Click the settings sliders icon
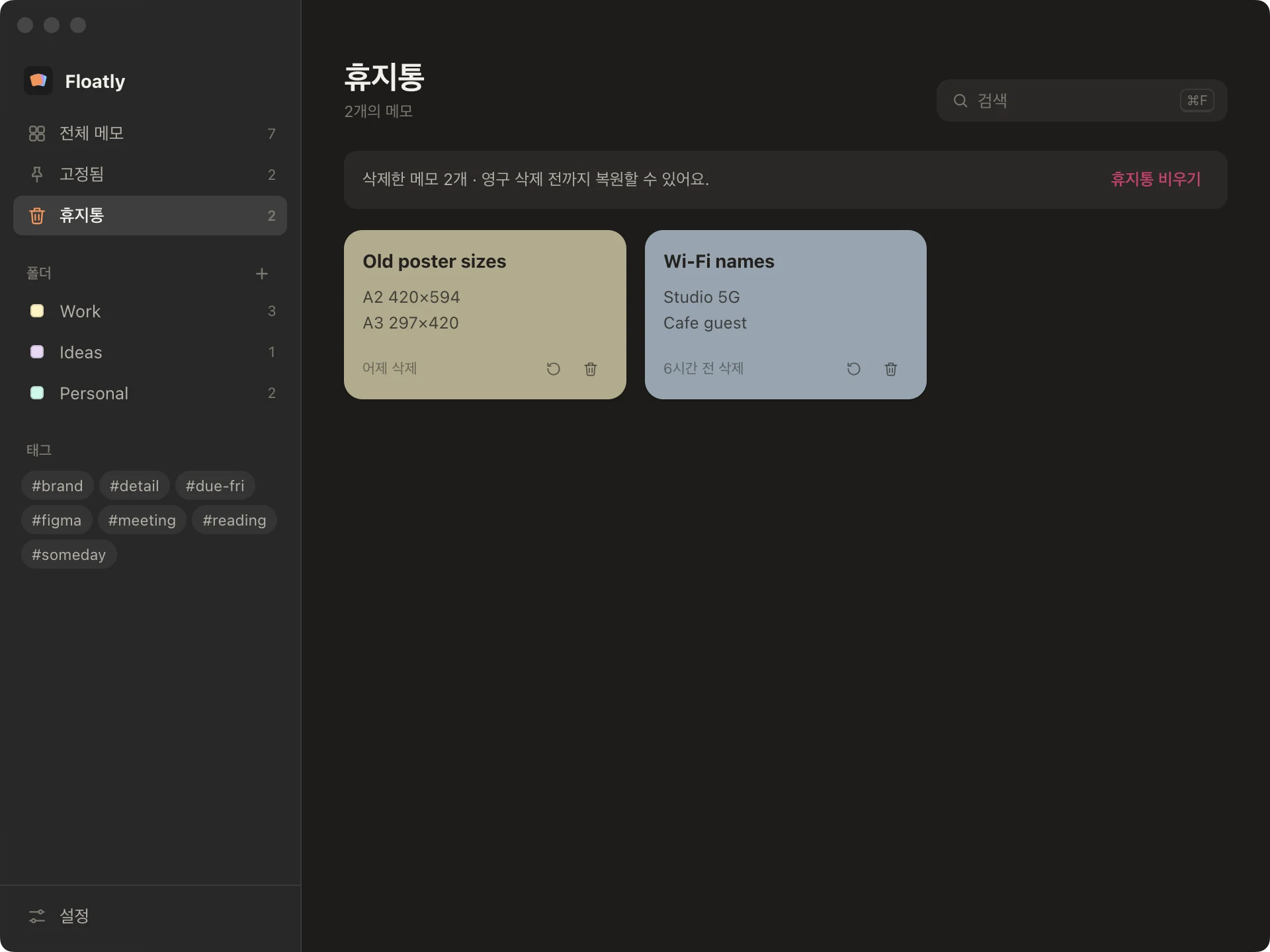Viewport: 1270px width, 952px height. click(37, 916)
